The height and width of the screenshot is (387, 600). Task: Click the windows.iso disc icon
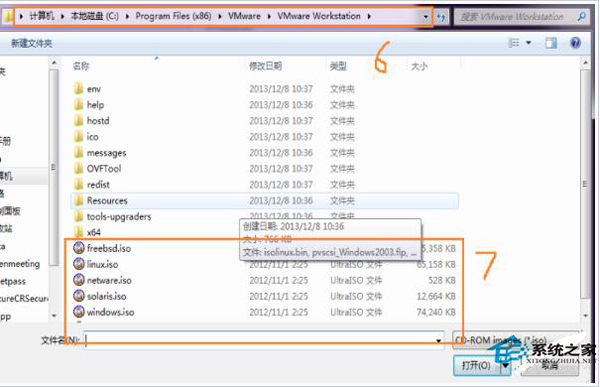tap(79, 312)
